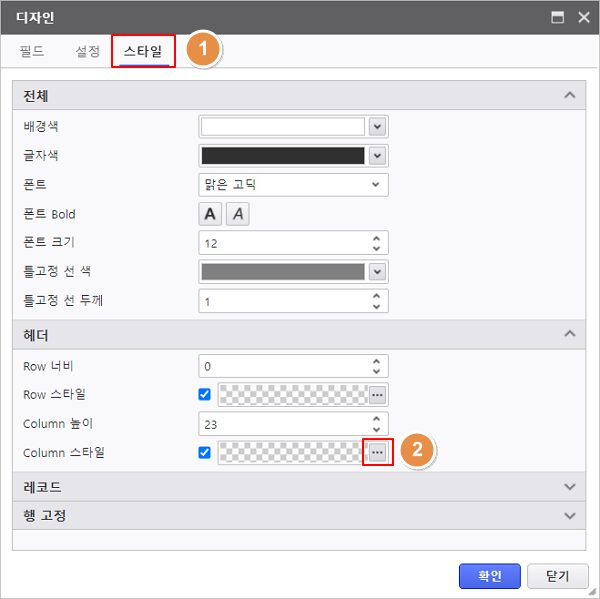Open the 폰트 dropdown showing 맑은 고딕
The height and width of the screenshot is (599, 600).
click(x=293, y=185)
